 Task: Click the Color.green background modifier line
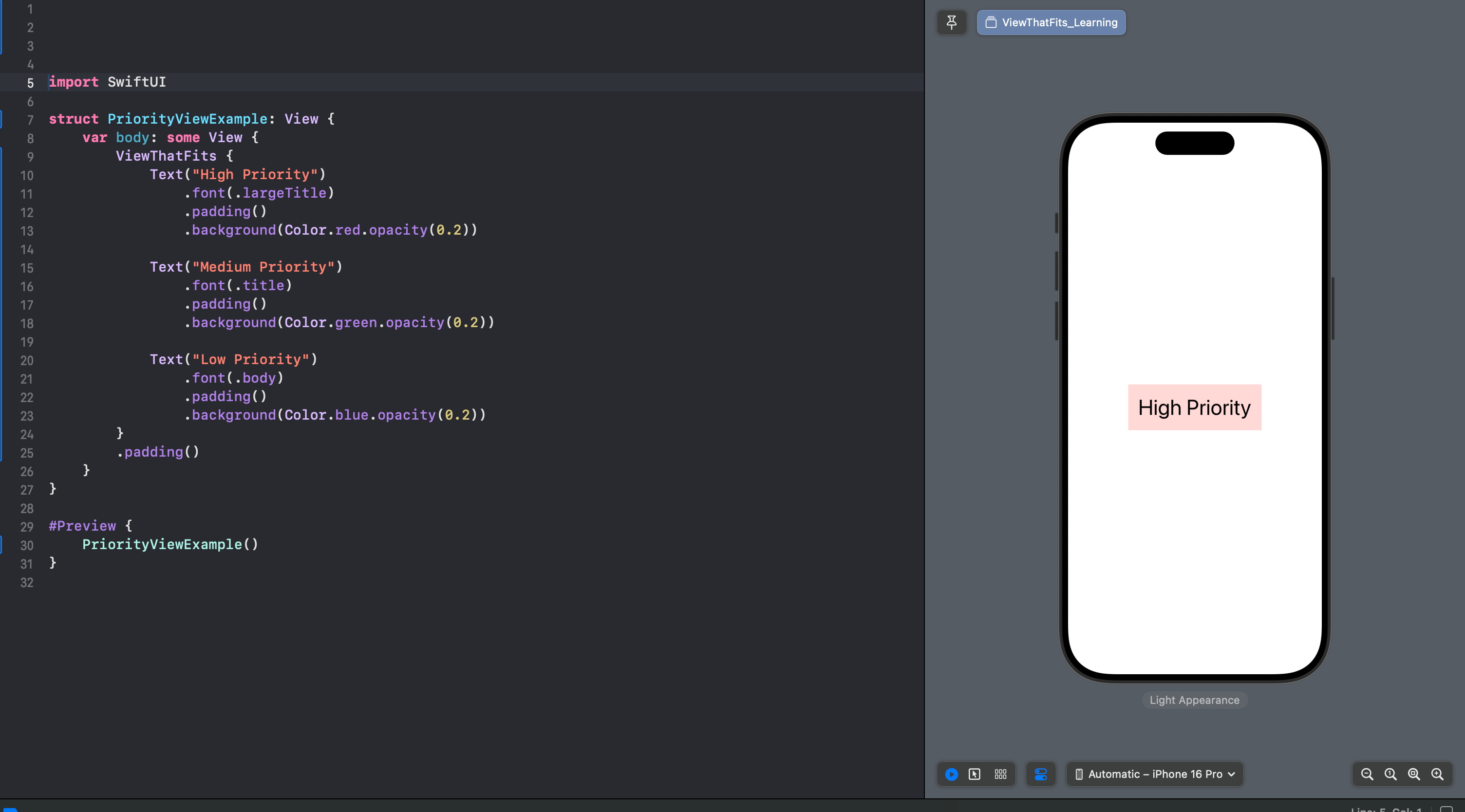(339, 322)
